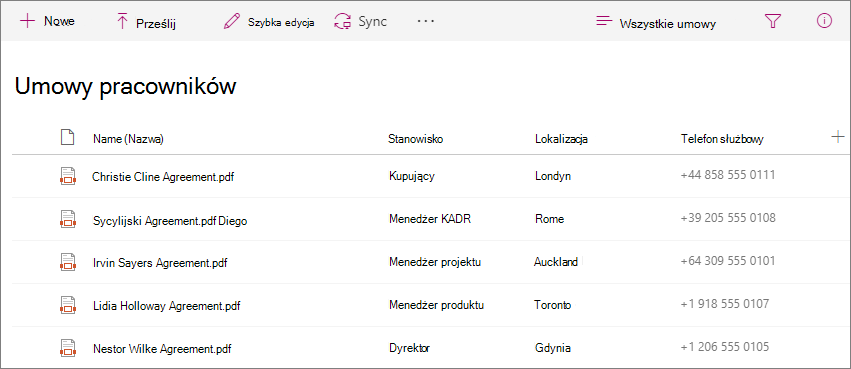Select the Gdynia location cell

pyautogui.click(x=552, y=348)
